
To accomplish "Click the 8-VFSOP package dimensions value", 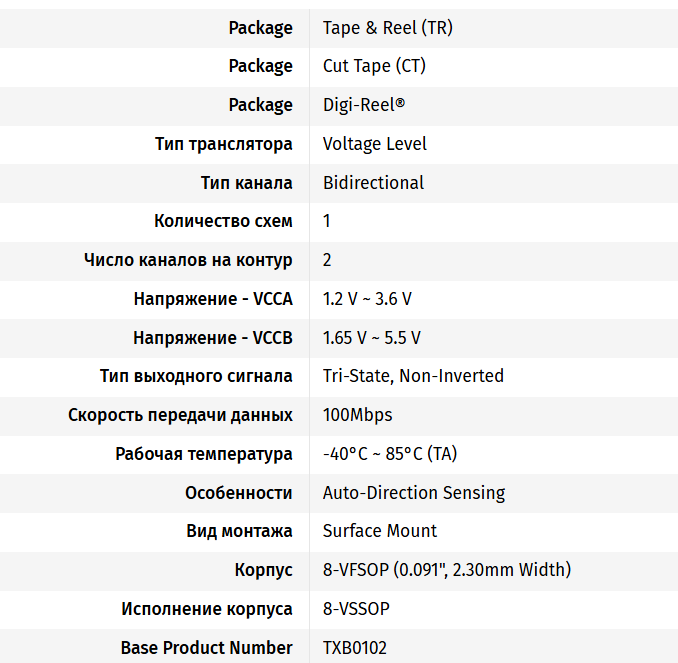I will 447,570.
